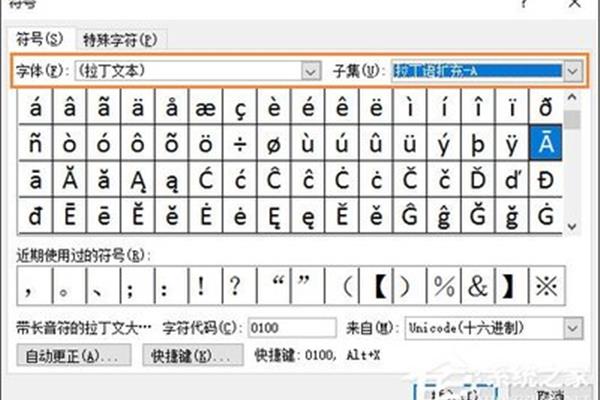Select the ÿ symbol cell
The height and width of the screenshot is (400, 600).
pyautogui.click(x=512, y=144)
